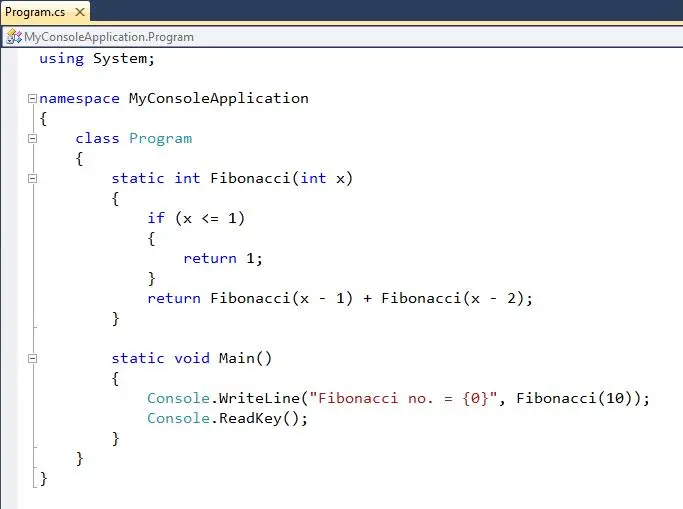Click the 'Main()' method name
This screenshot has height=509, width=683.
coord(245,358)
